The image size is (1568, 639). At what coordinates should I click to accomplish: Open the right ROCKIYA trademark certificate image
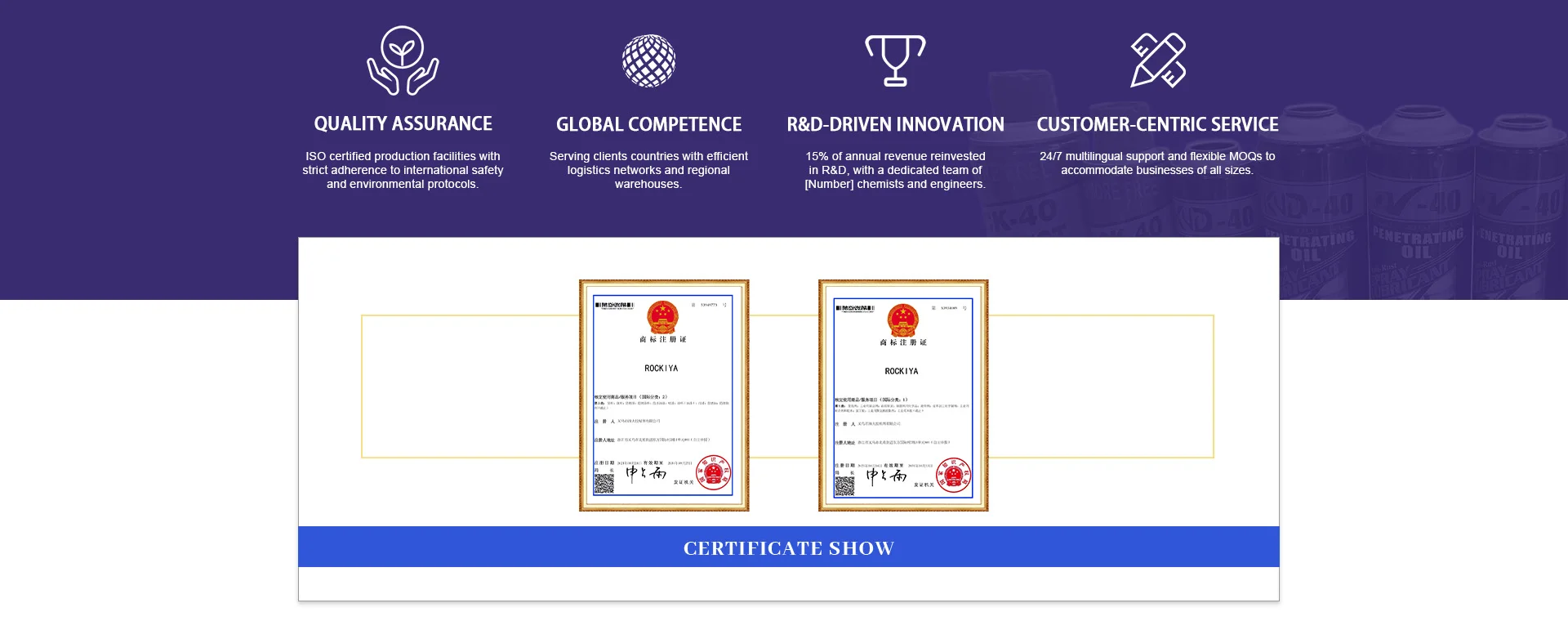pyautogui.click(x=903, y=395)
